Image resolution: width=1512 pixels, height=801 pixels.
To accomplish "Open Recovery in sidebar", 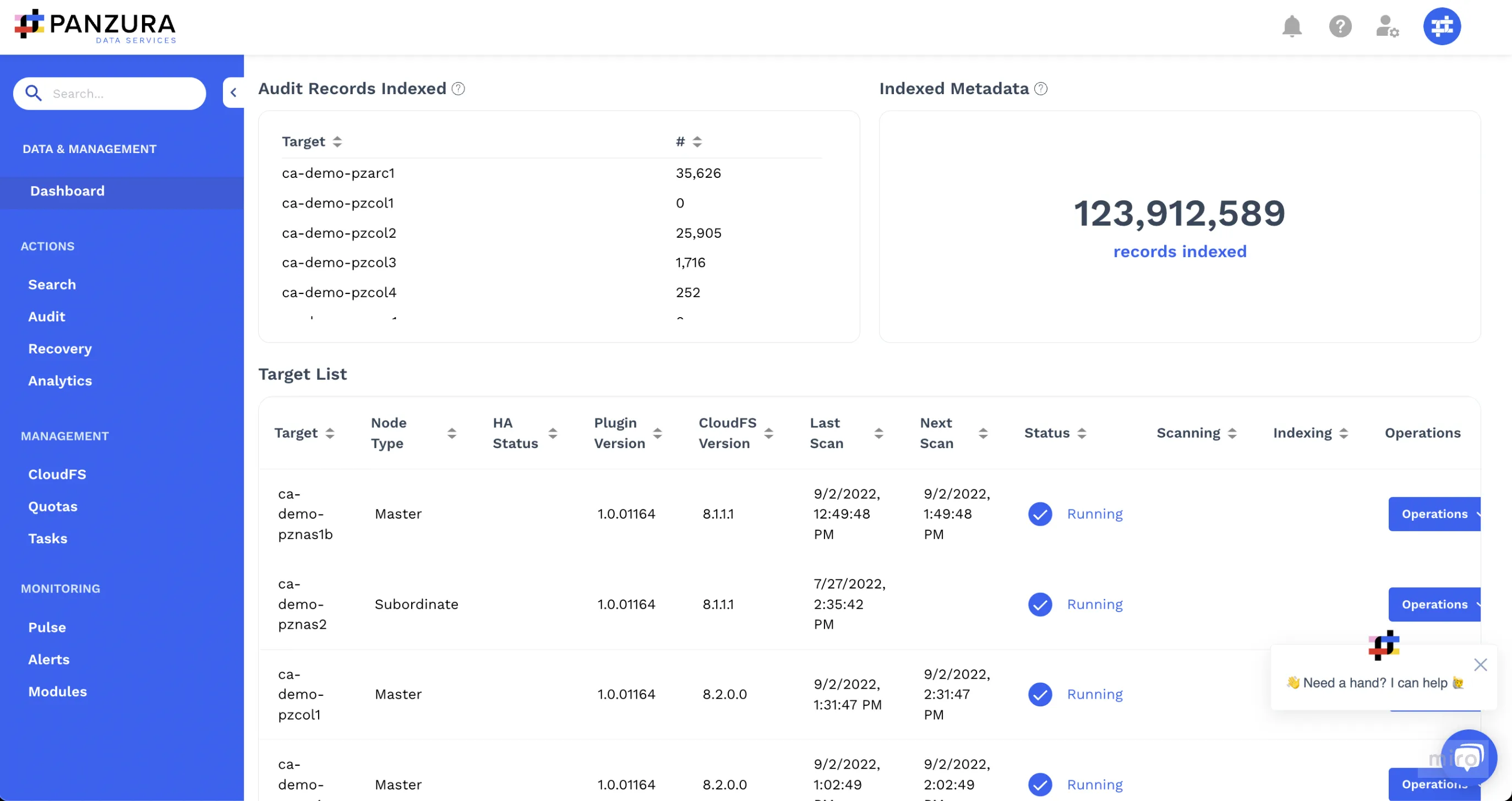I will pos(60,349).
